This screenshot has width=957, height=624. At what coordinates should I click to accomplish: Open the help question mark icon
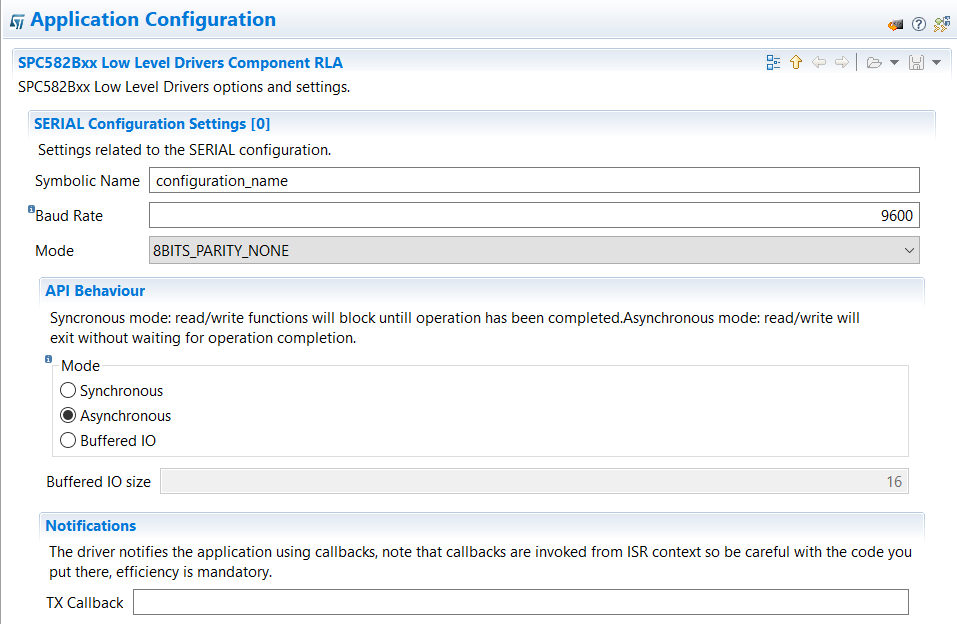[x=918, y=24]
